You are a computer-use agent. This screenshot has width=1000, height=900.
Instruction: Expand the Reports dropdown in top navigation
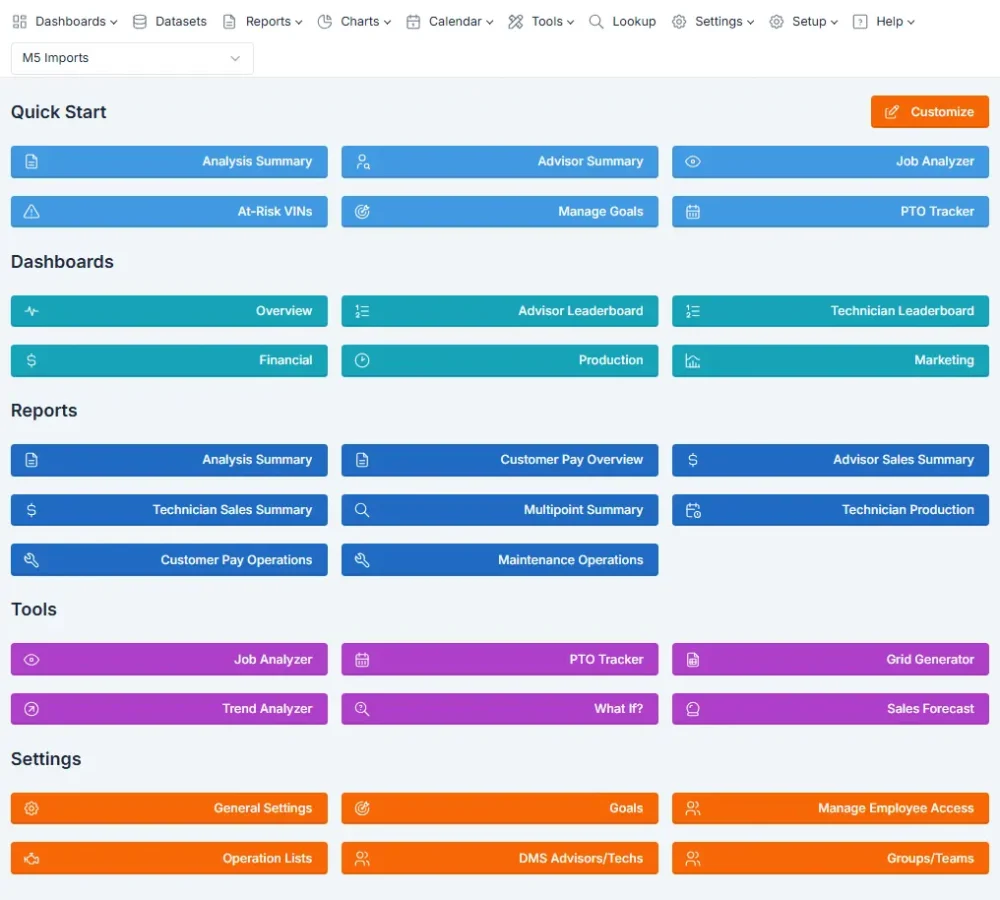click(x=263, y=21)
